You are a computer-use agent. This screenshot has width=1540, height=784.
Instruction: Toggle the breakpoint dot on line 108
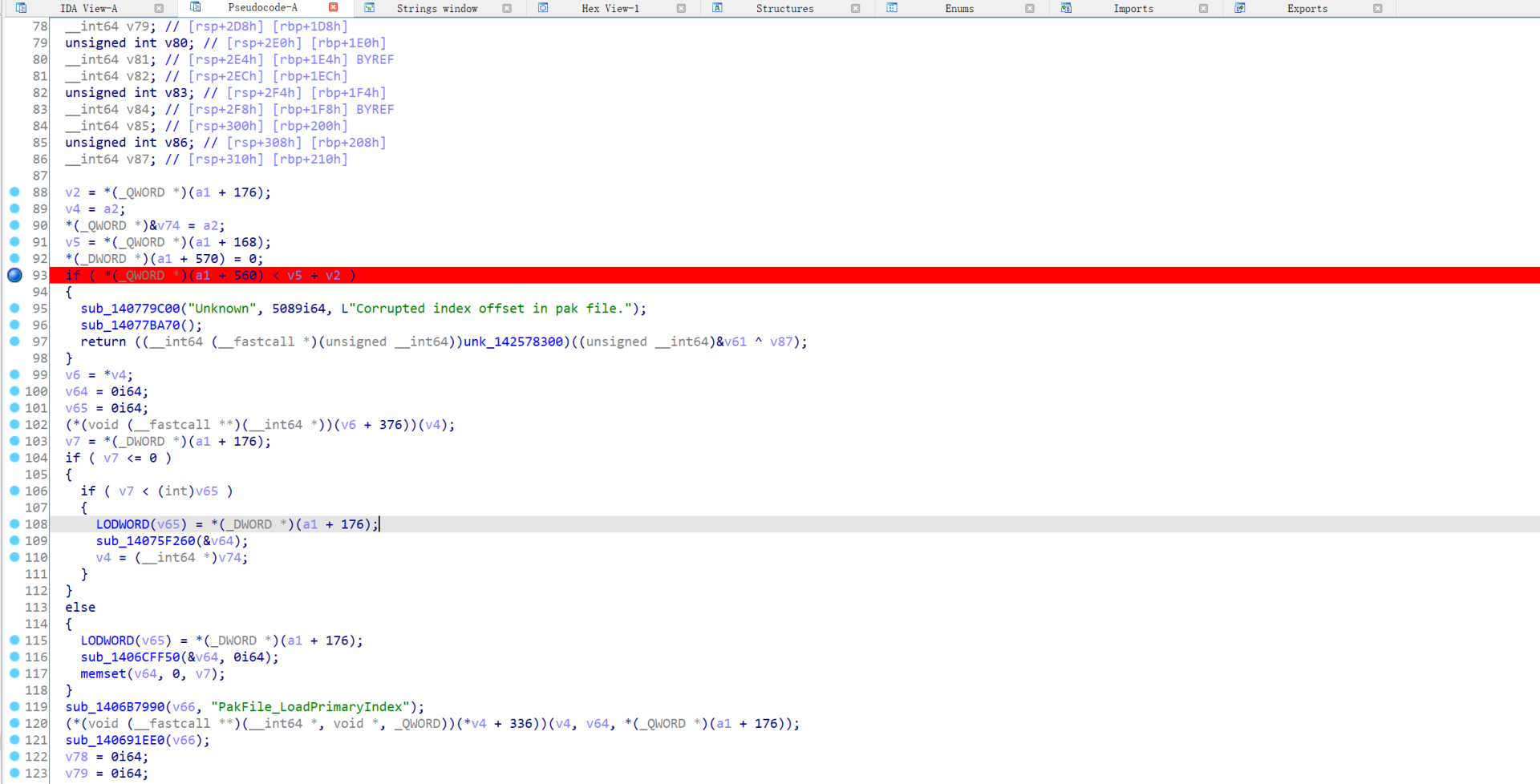14,524
